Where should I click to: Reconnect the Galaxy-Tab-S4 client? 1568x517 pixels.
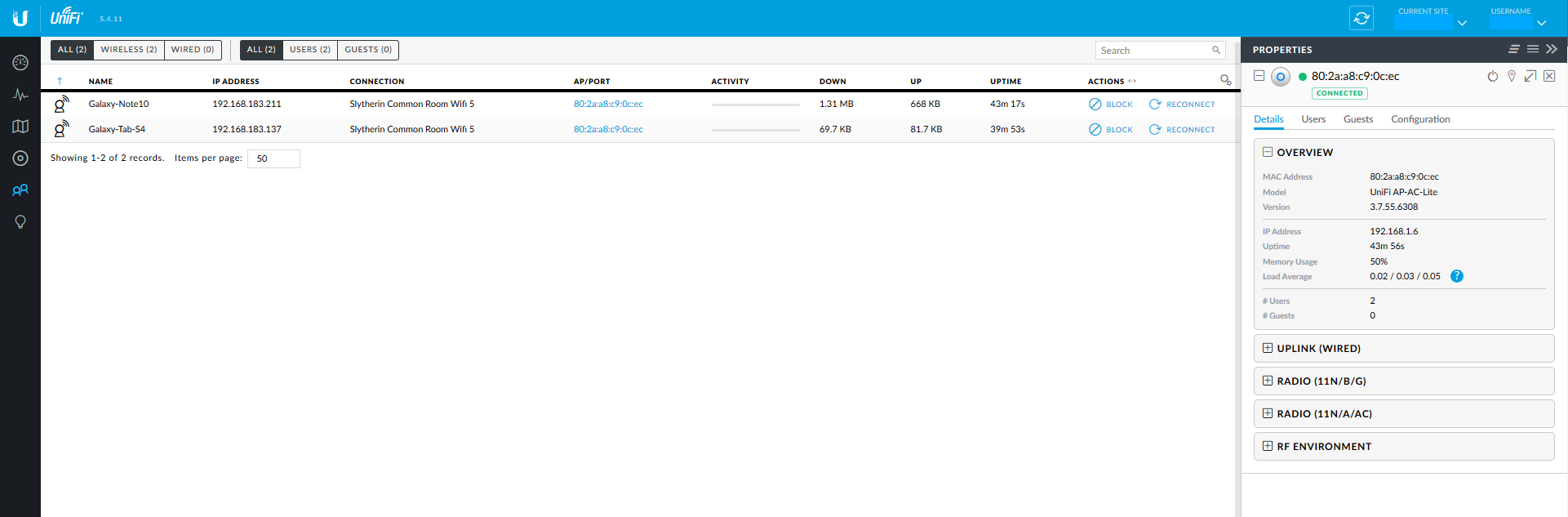1182,130
